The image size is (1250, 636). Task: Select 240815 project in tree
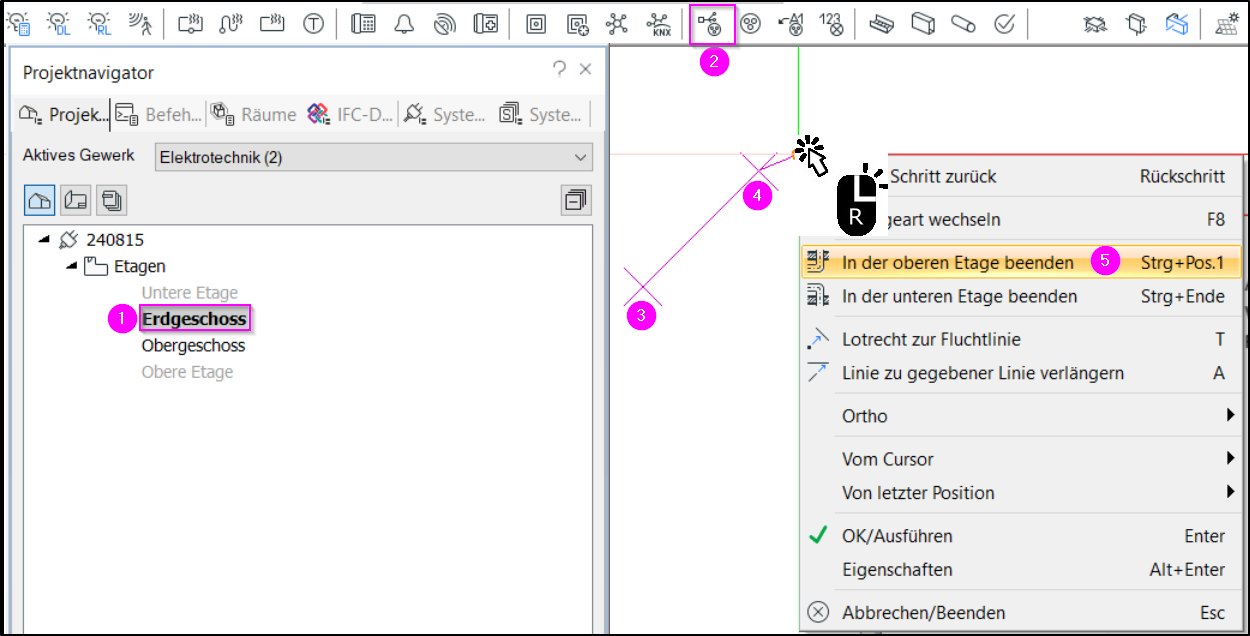pos(115,240)
